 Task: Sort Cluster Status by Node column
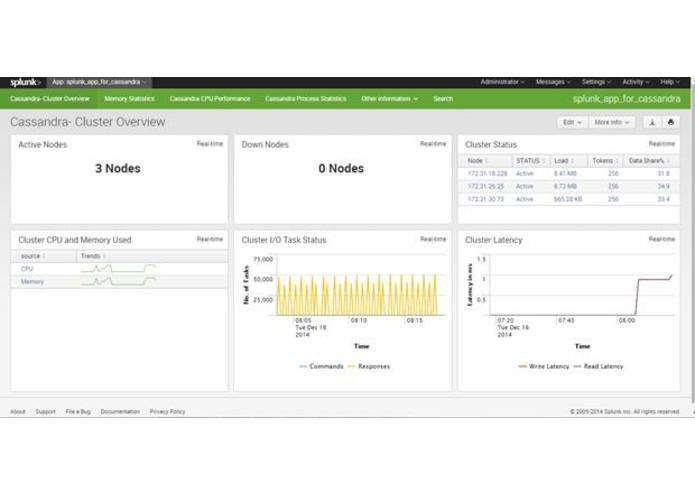[484, 160]
